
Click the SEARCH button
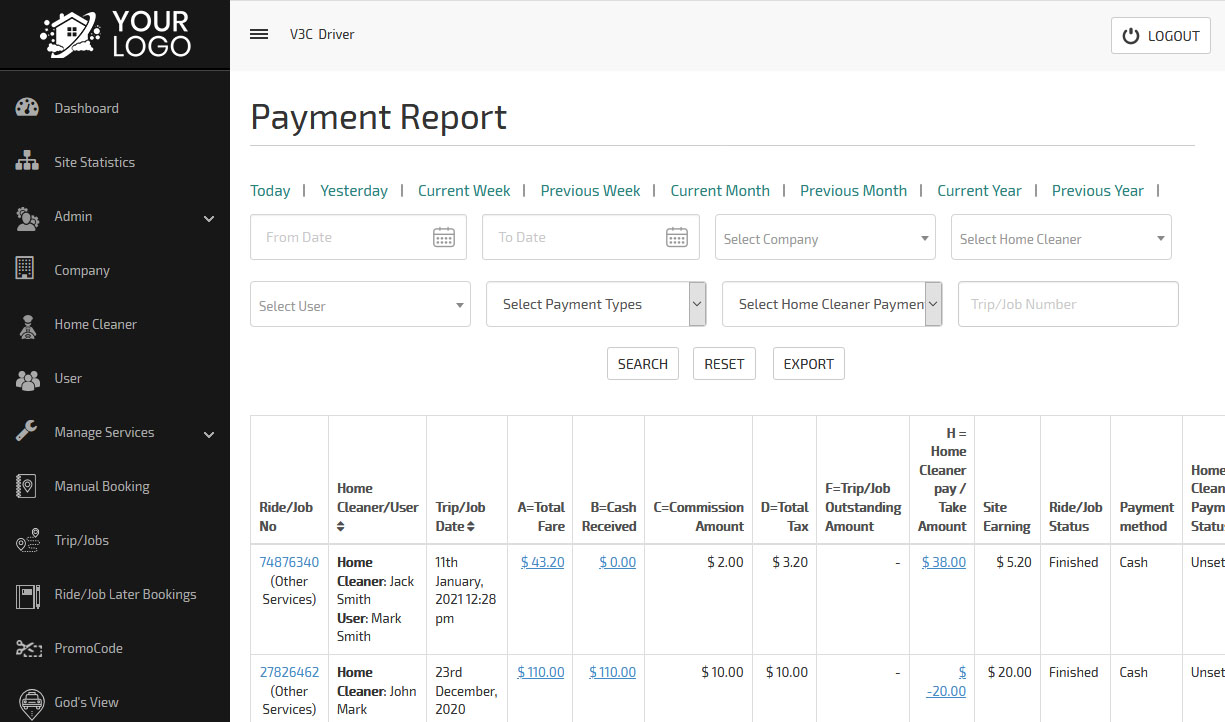click(643, 364)
